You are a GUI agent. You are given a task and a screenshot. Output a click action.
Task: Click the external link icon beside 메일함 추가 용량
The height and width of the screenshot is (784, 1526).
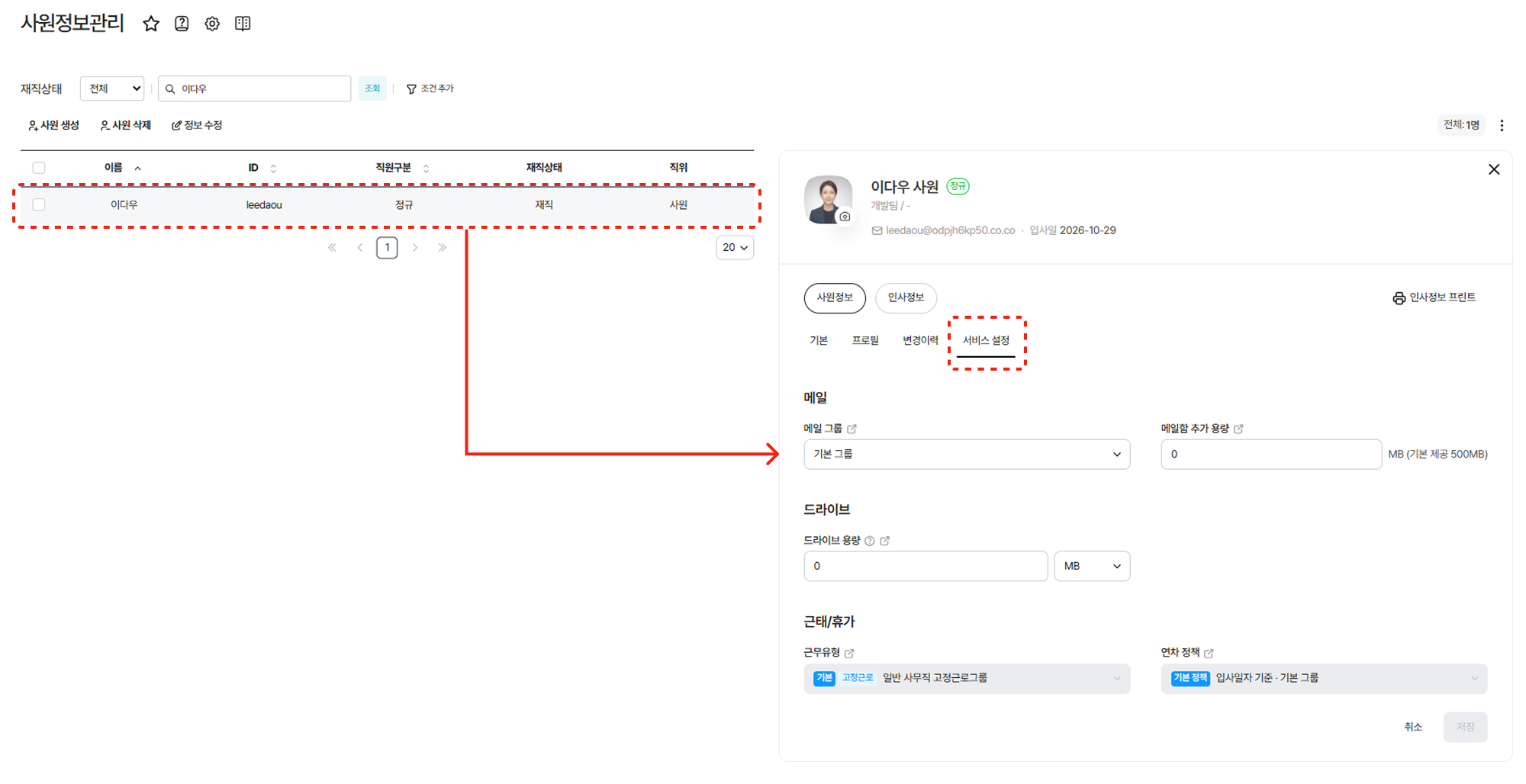tap(1238, 429)
